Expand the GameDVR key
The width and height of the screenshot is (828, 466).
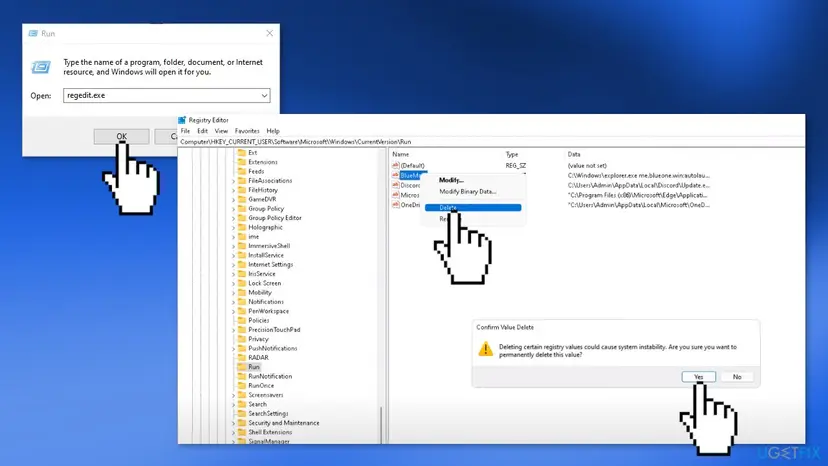coord(233,200)
